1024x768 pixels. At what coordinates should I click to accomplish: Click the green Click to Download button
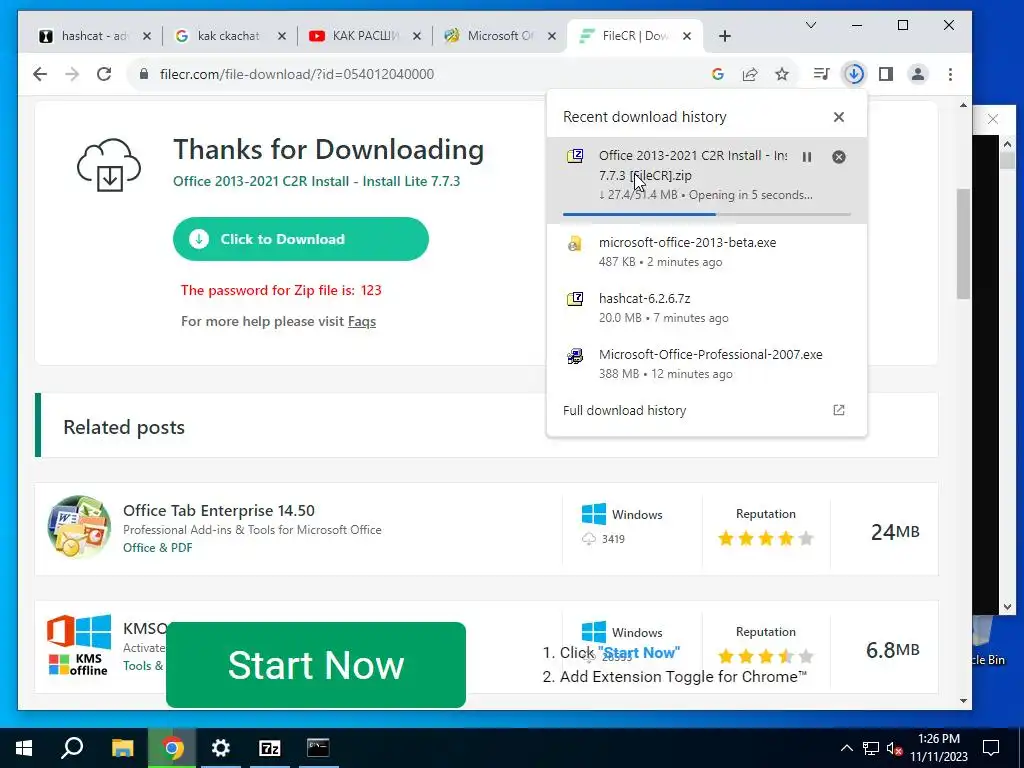(x=300, y=239)
